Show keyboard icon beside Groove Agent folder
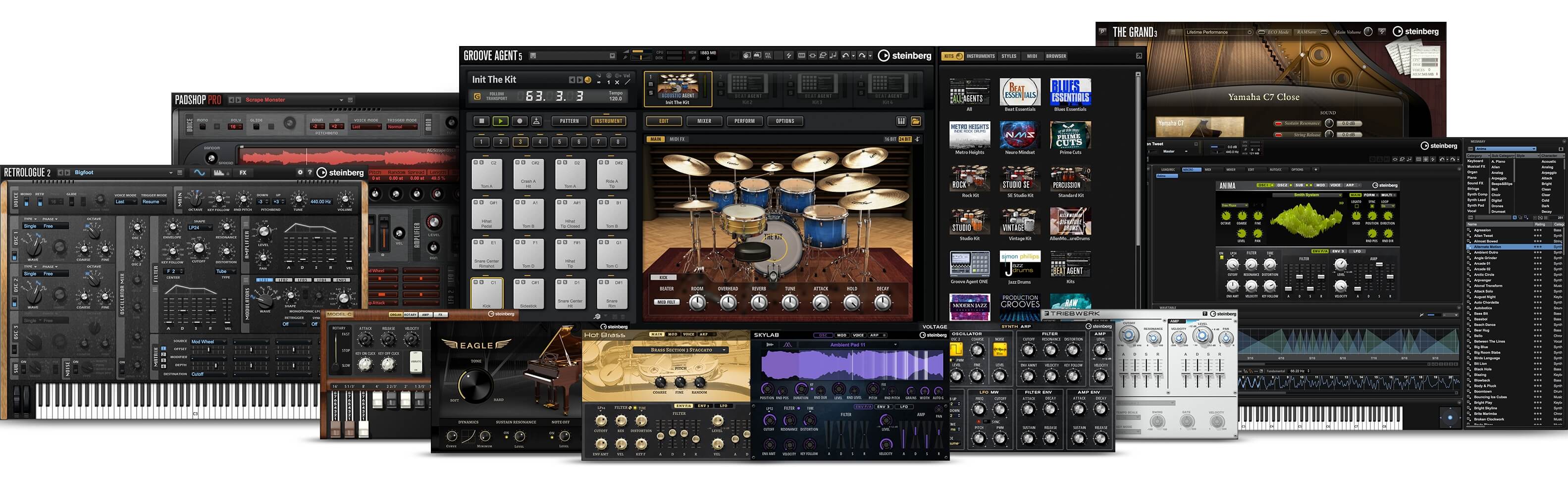 click(901, 121)
